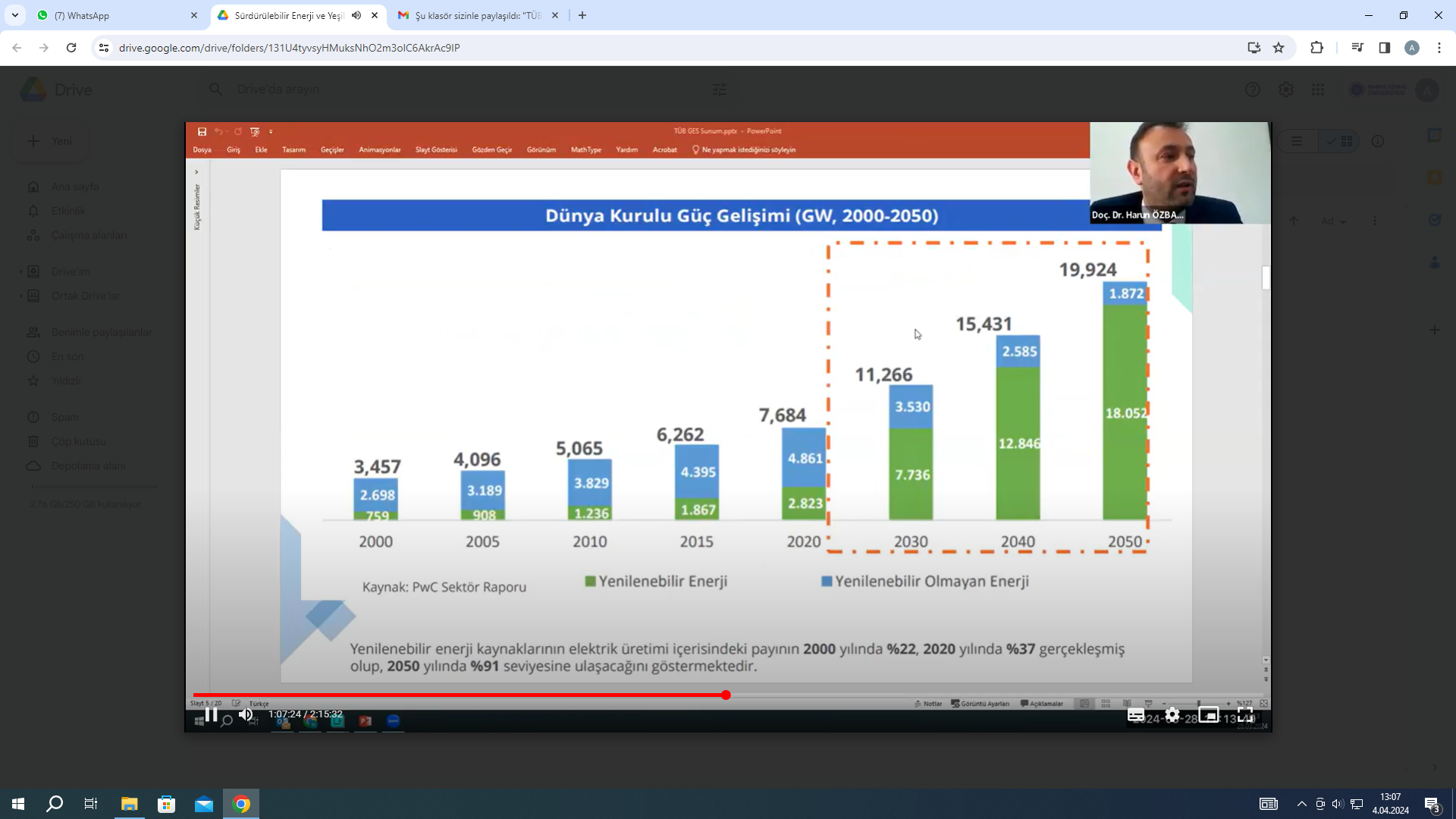
Task: Enter full screen video mode
Action: pyautogui.click(x=1245, y=714)
